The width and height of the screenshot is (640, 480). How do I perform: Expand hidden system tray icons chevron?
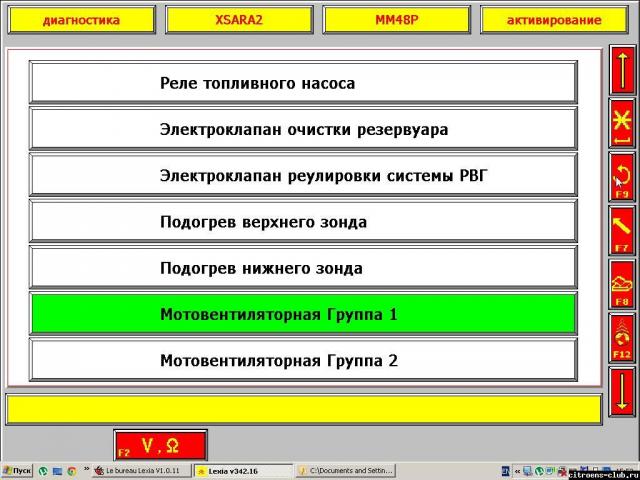(x=517, y=471)
